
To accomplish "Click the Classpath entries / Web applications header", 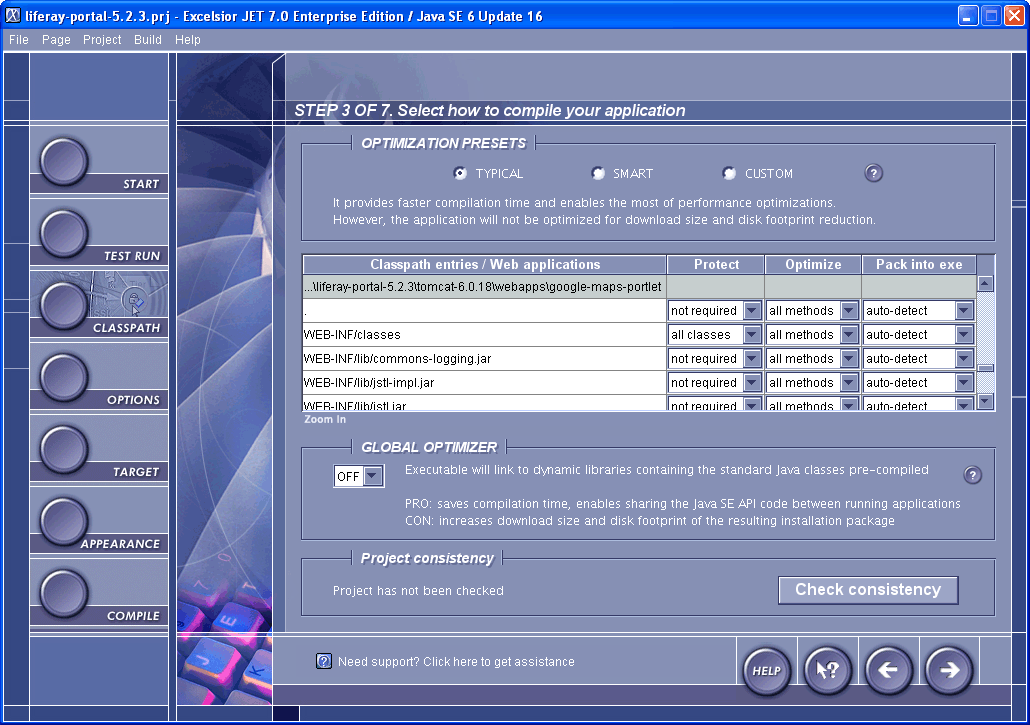I will [485, 265].
